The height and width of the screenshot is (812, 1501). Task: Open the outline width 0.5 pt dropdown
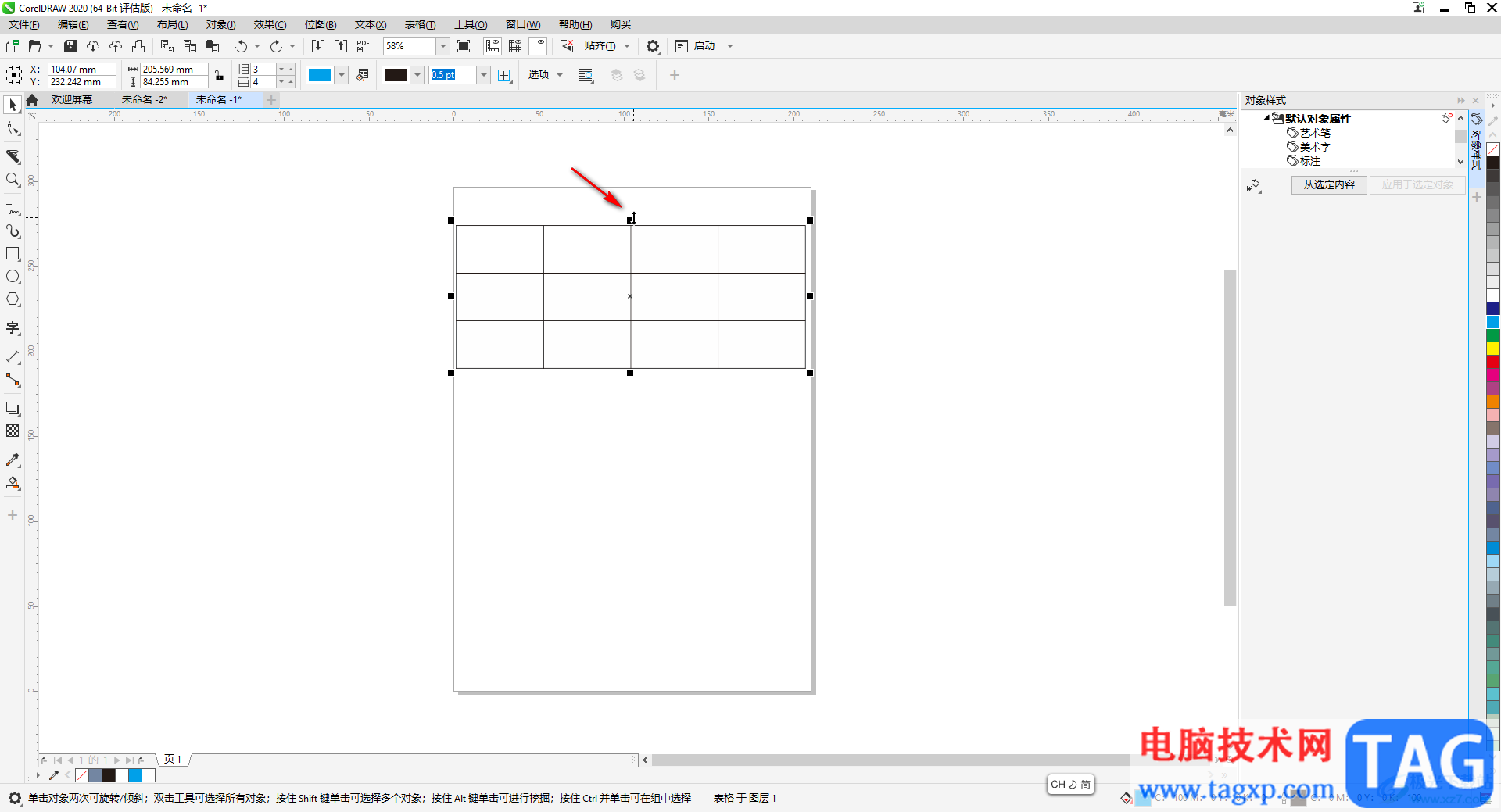click(x=484, y=75)
